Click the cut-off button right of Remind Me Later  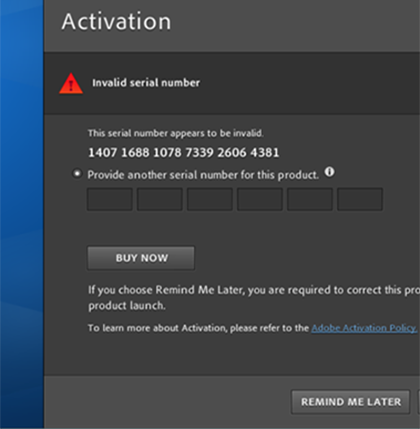419,402
